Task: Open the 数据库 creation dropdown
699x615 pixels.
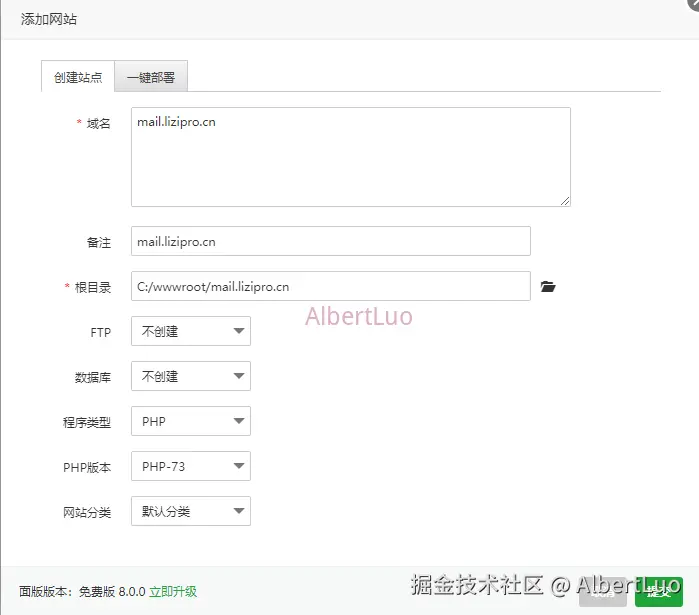Action: (x=191, y=376)
